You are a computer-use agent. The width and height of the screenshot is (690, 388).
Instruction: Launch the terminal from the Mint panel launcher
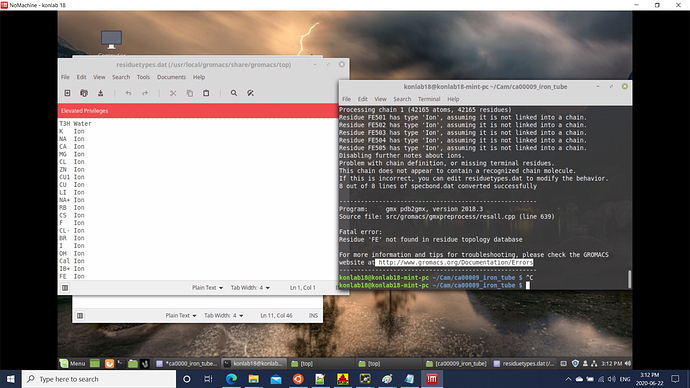pos(120,363)
